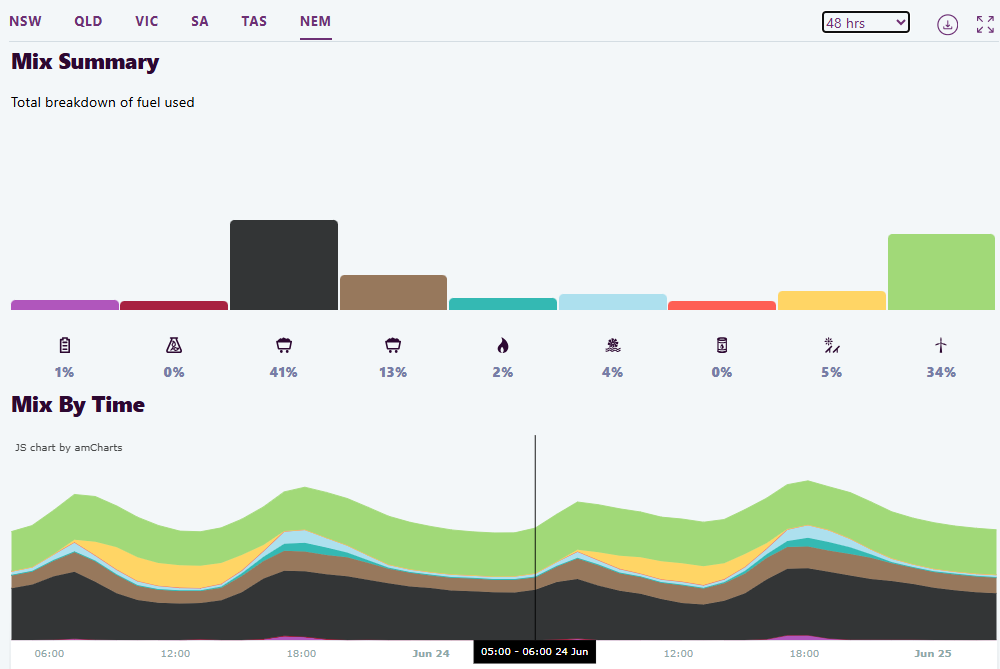
Task: Download the chart data
Action: click(x=947, y=24)
